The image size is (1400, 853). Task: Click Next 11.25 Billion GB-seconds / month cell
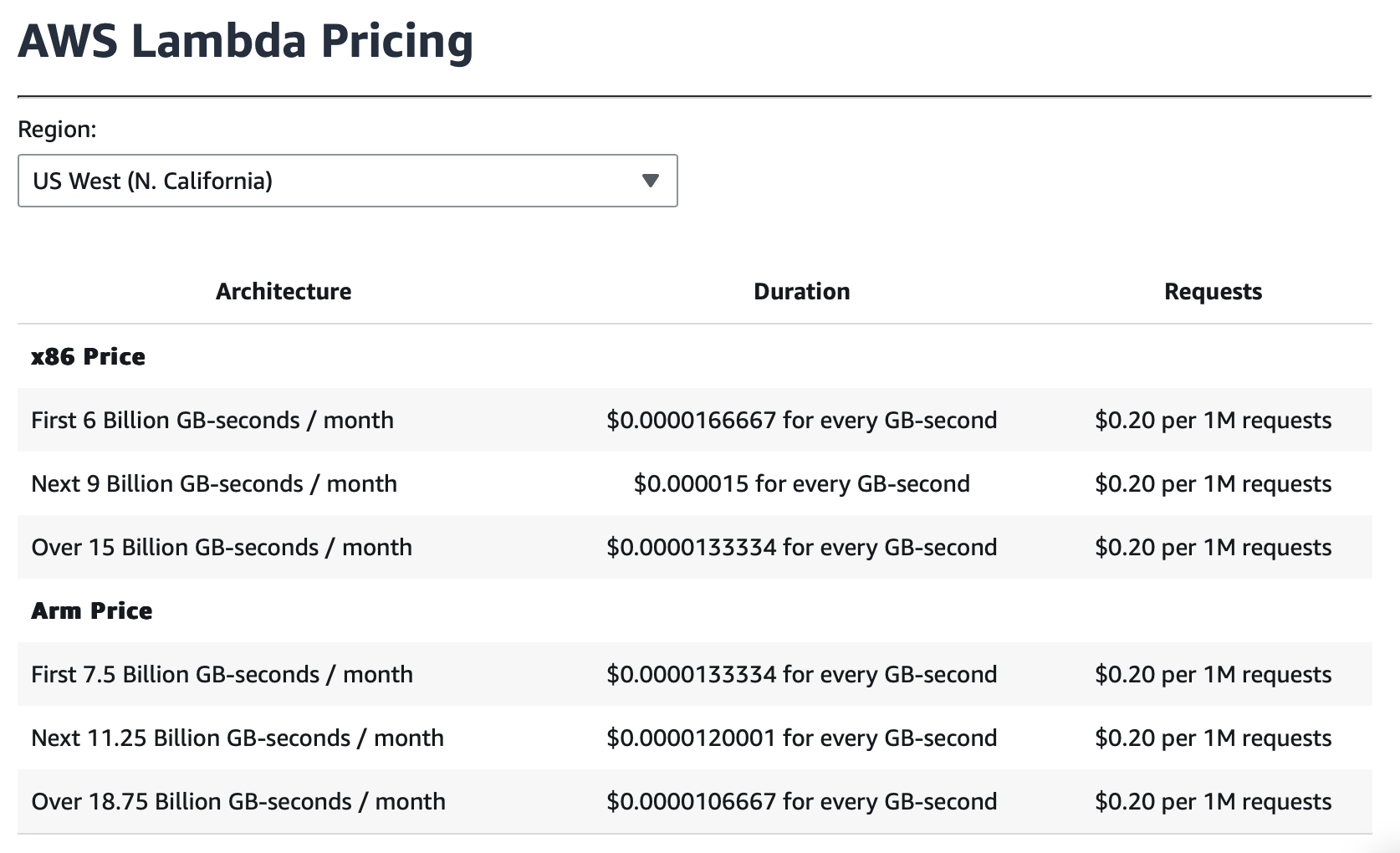(x=238, y=738)
